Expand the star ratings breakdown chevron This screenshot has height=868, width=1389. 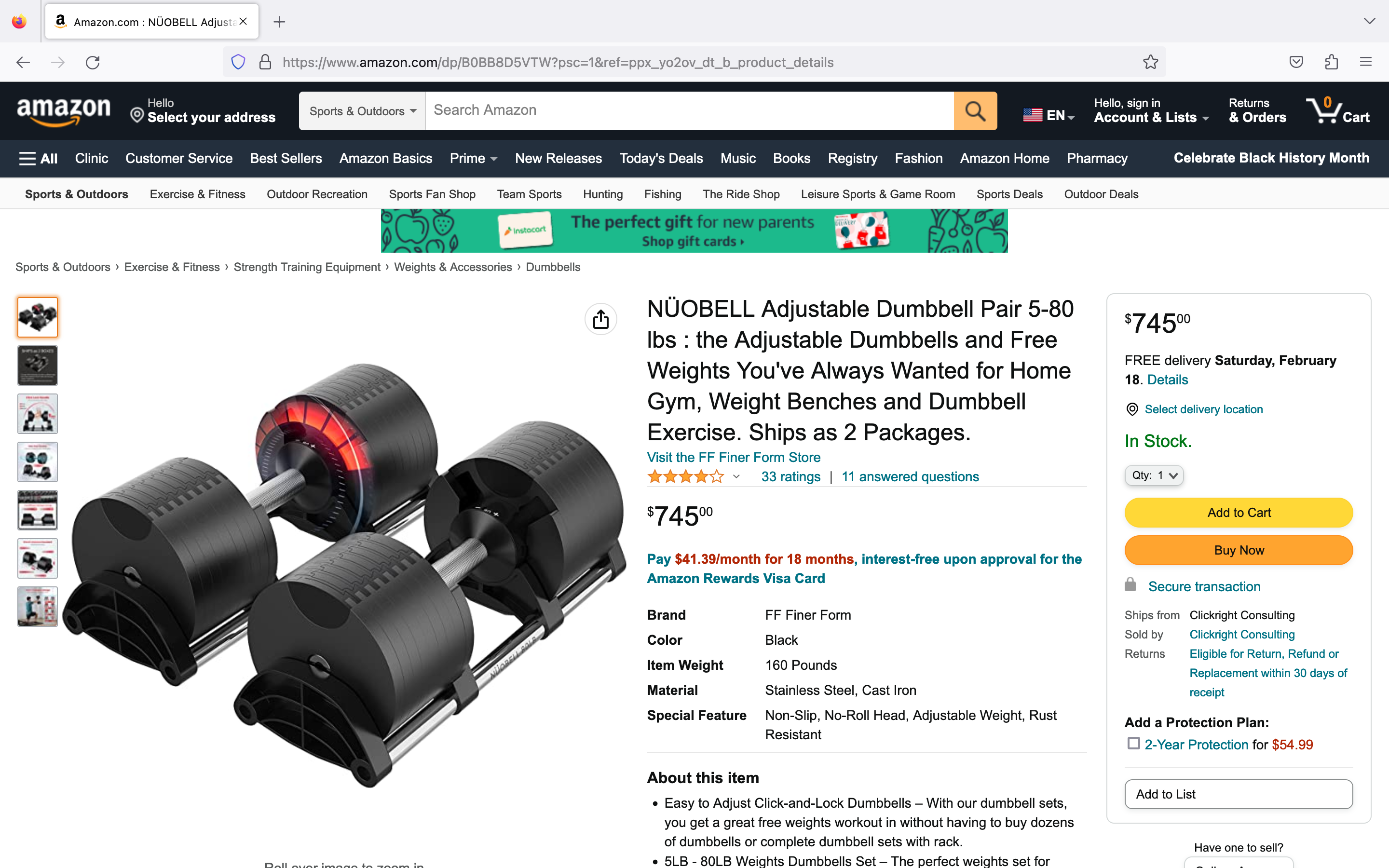[x=736, y=476]
